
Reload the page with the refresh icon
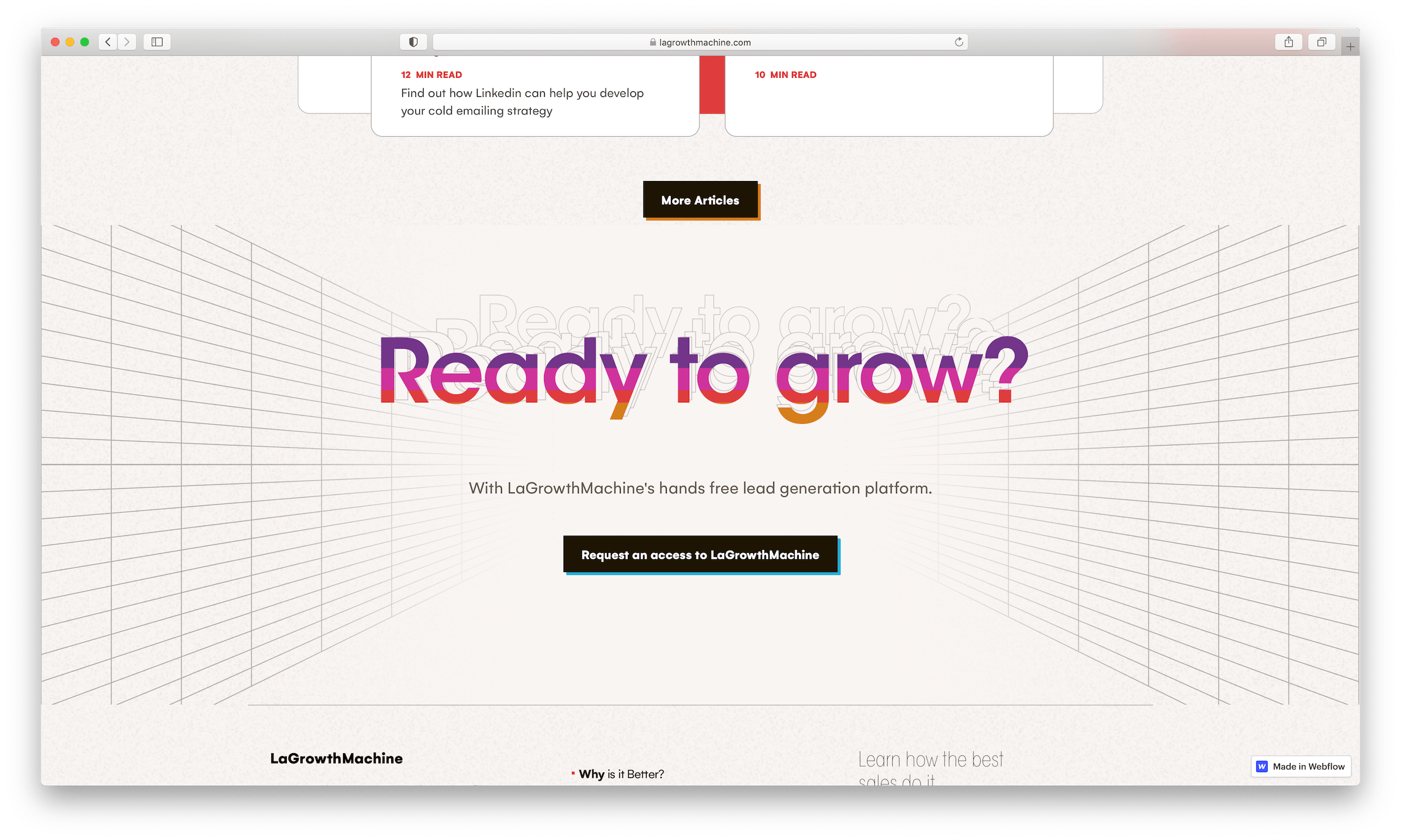click(959, 42)
